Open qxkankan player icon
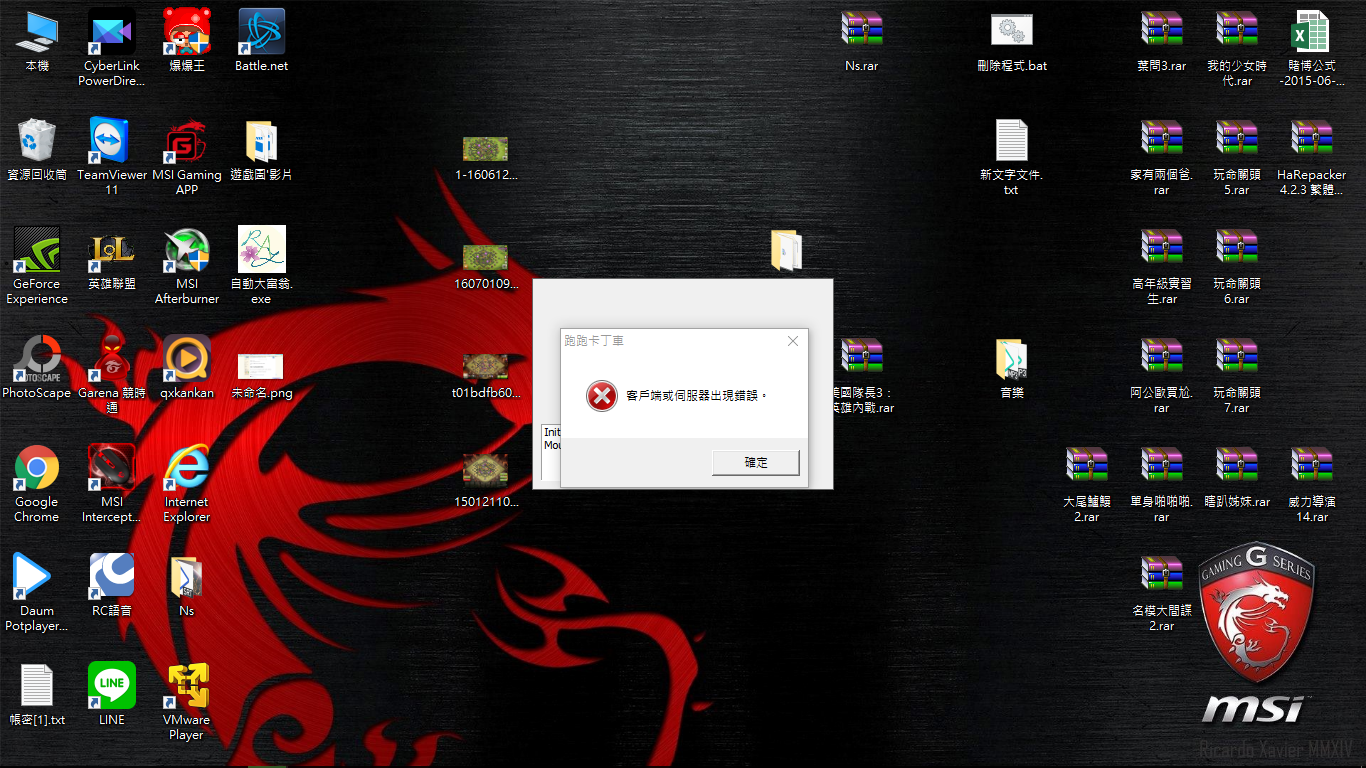 click(x=186, y=368)
